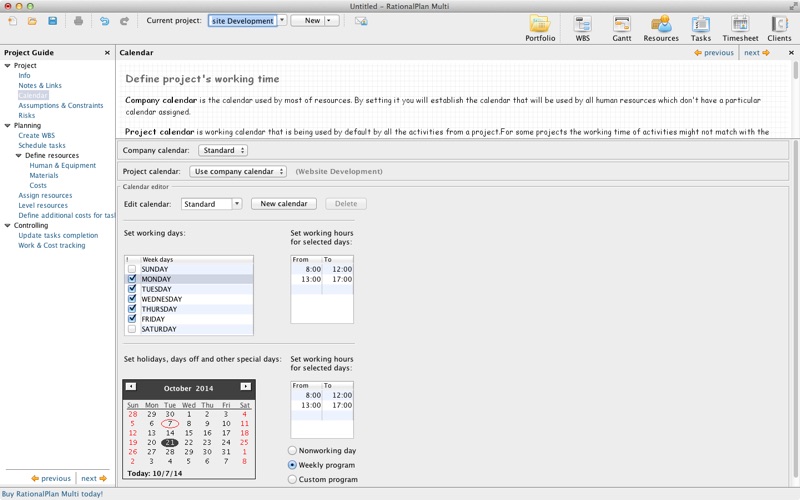The height and width of the screenshot is (500, 800).
Task: Select the Nonworking day option
Action: click(x=292, y=451)
